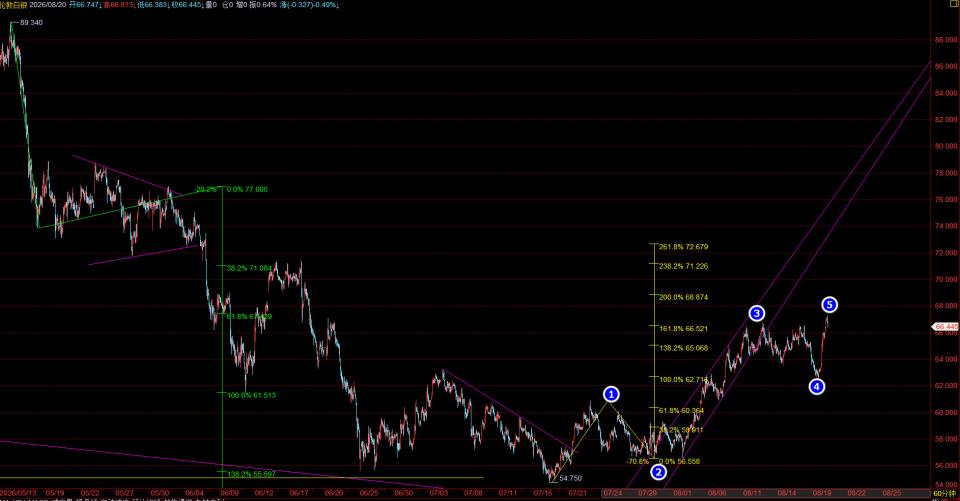Select the yellow Fibonacci level 0.0% 56.558
The image size is (960, 501).
click(x=679, y=462)
